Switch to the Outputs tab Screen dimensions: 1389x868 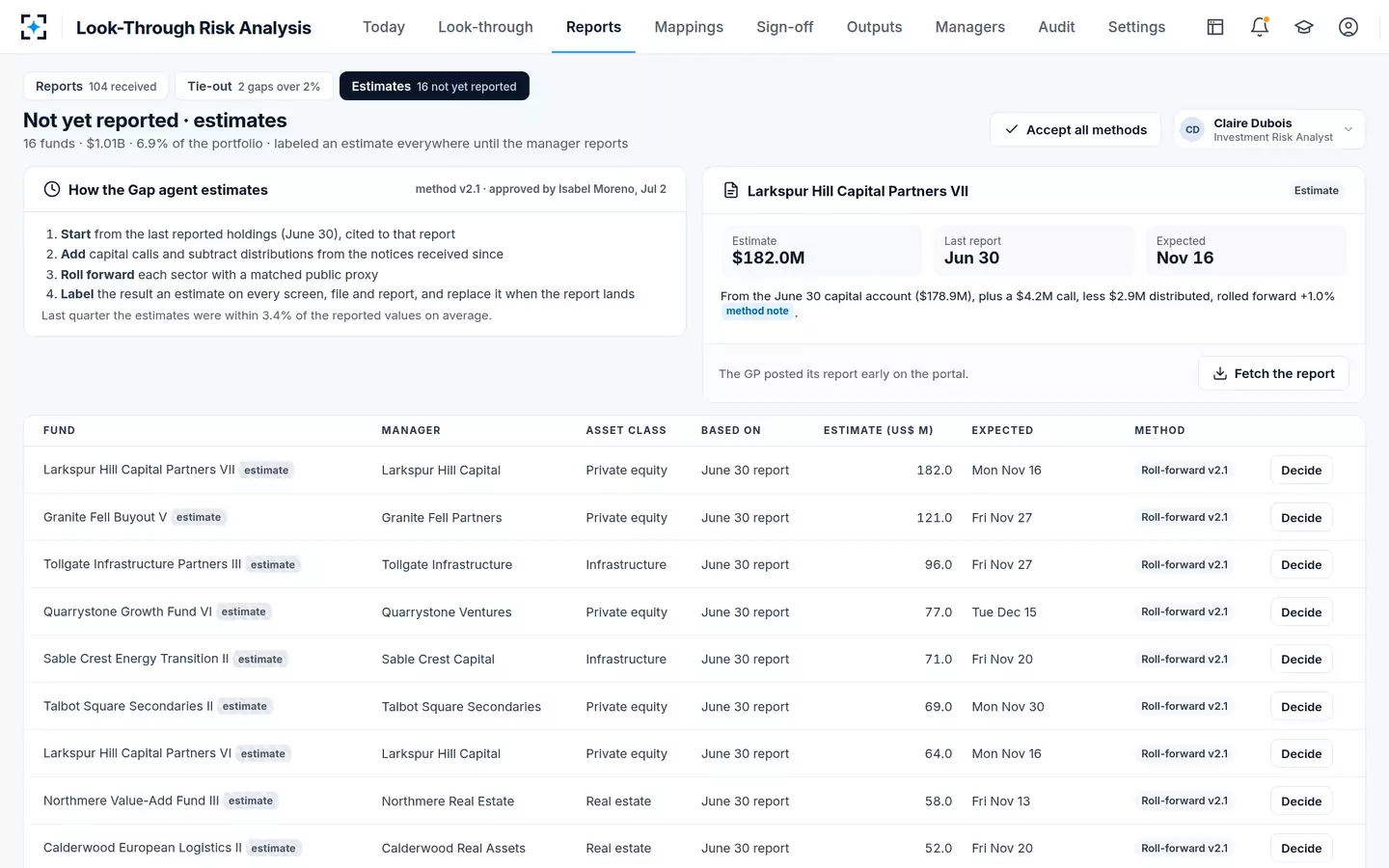[875, 27]
